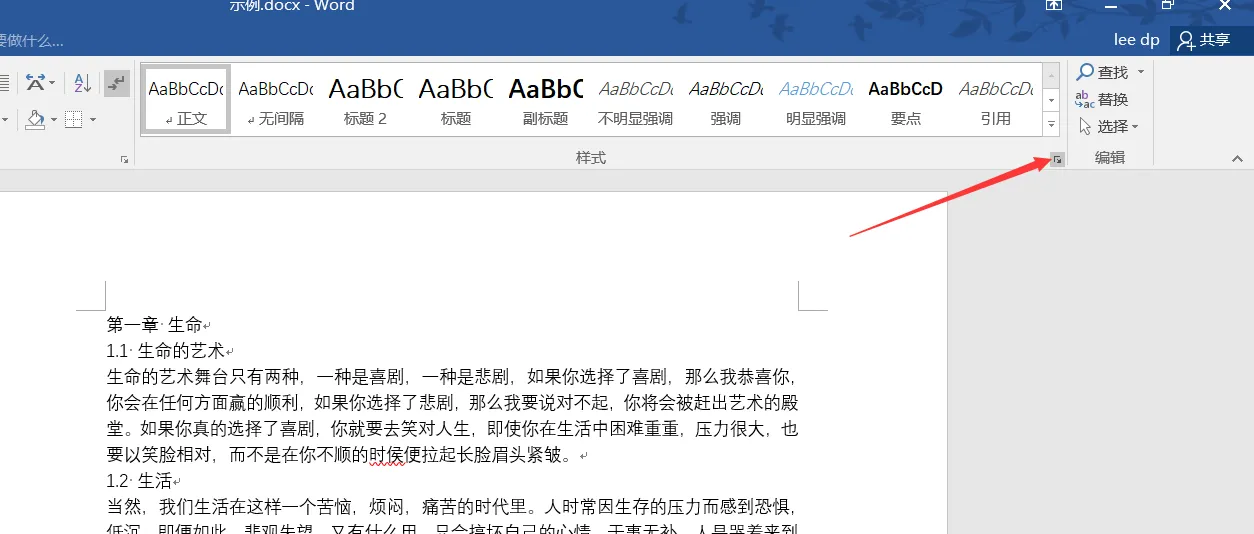This screenshot has width=1254, height=534.
Task: Open the Styles pane dialog launcher
Action: 1056,160
